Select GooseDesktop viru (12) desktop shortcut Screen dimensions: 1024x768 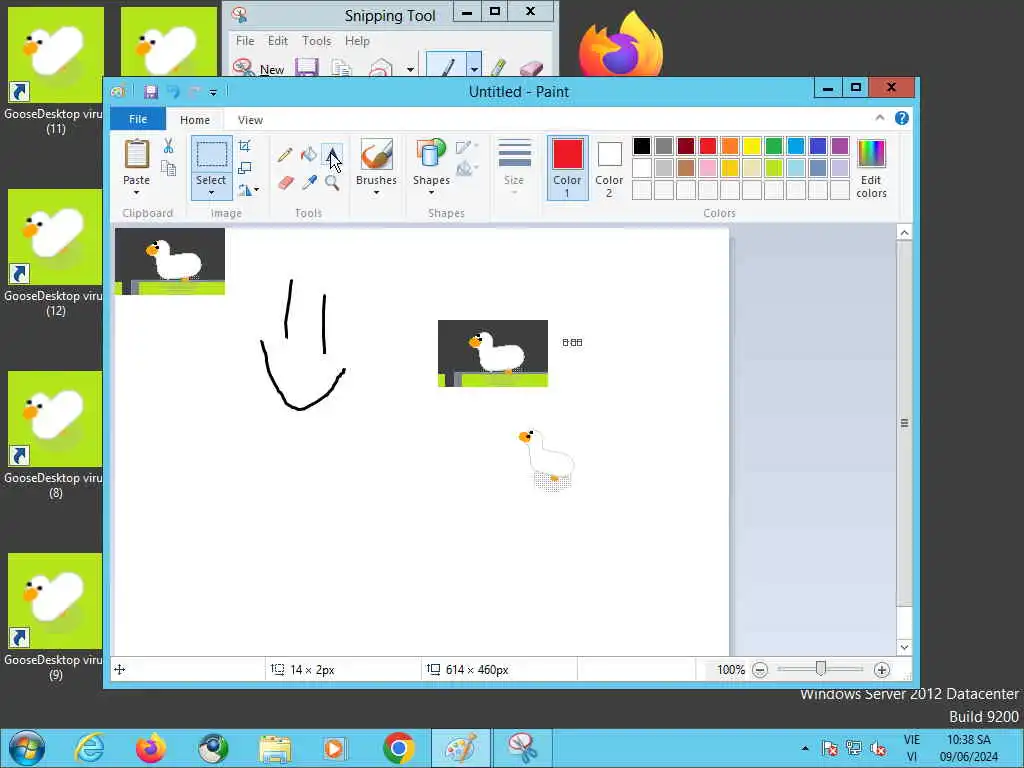point(55,253)
